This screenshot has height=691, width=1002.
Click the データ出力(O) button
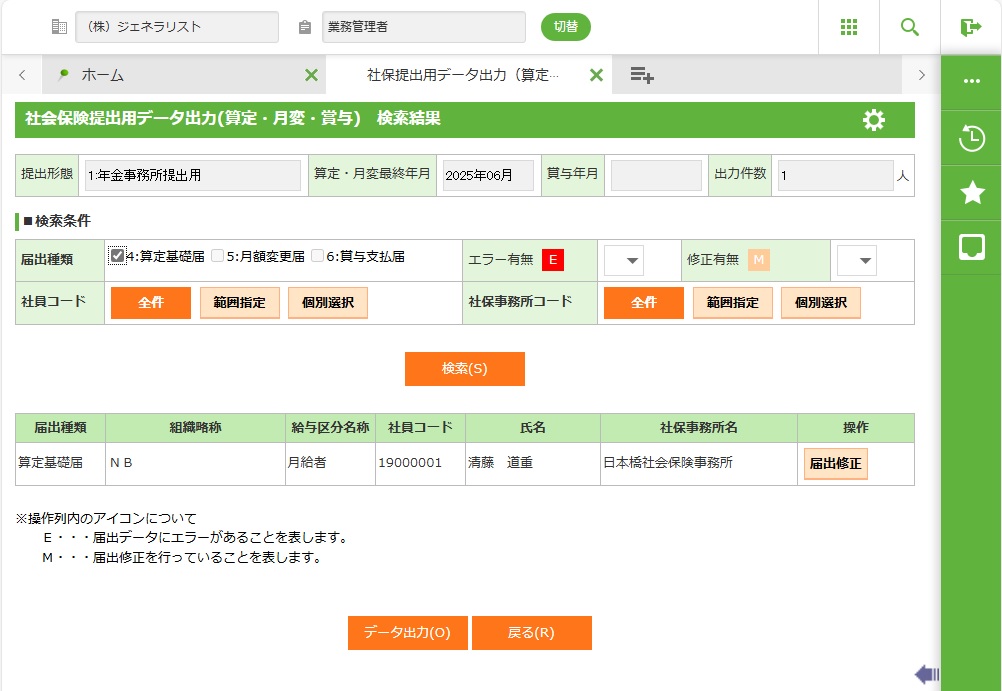[x=407, y=633]
